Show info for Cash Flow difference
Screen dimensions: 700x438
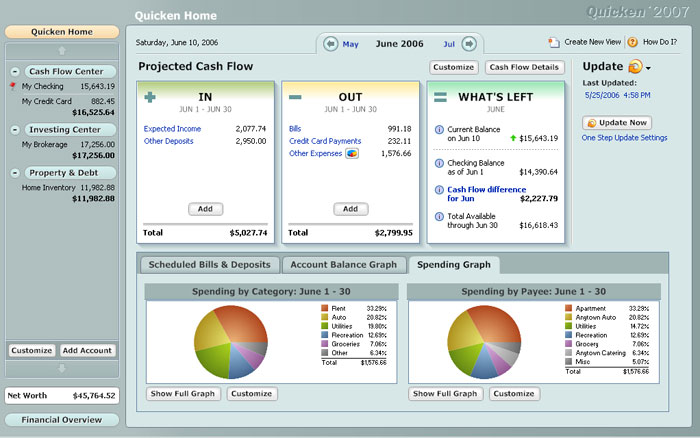(x=439, y=190)
